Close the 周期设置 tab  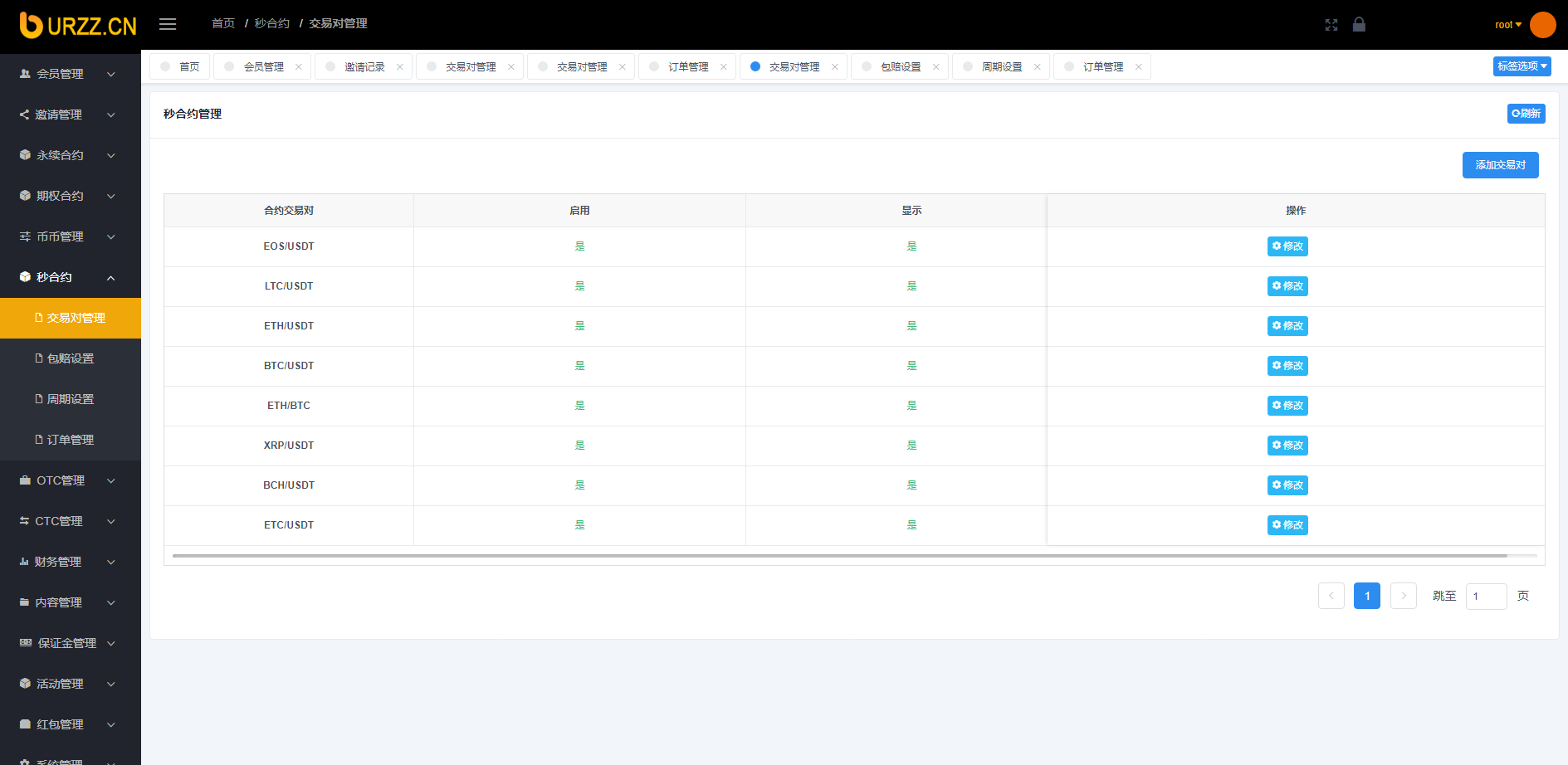tap(1038, 67)
